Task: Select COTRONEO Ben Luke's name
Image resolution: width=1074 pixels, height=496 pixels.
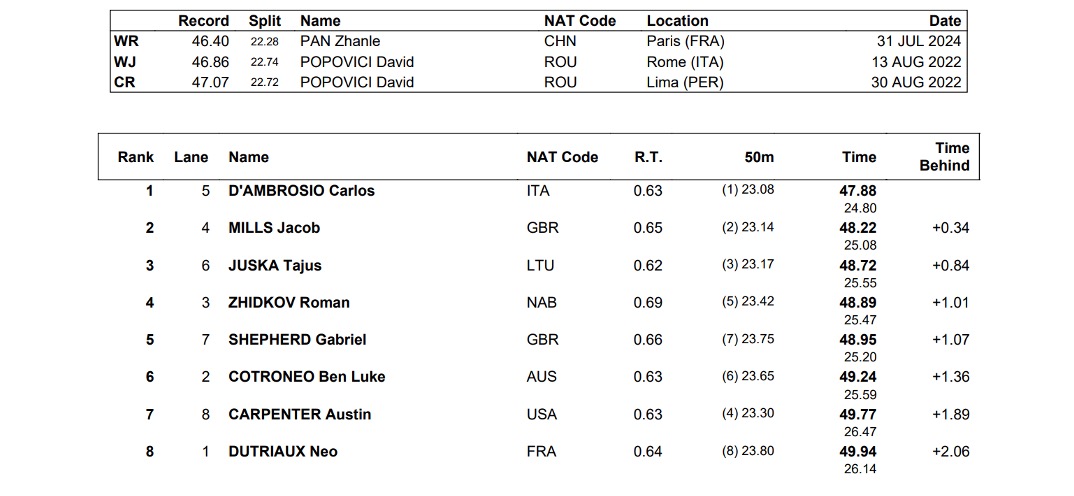Action: (306, 377)
